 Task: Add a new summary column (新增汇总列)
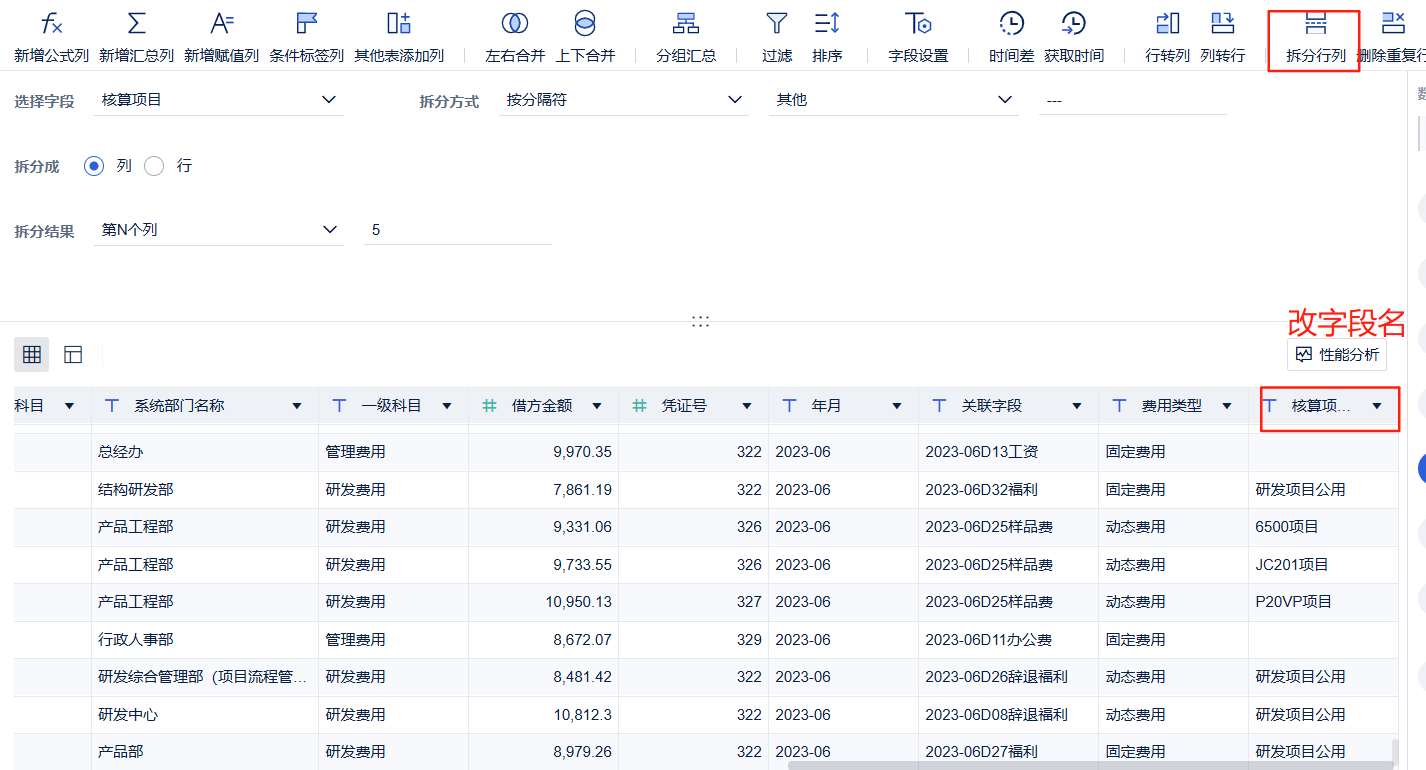point(136,37)
